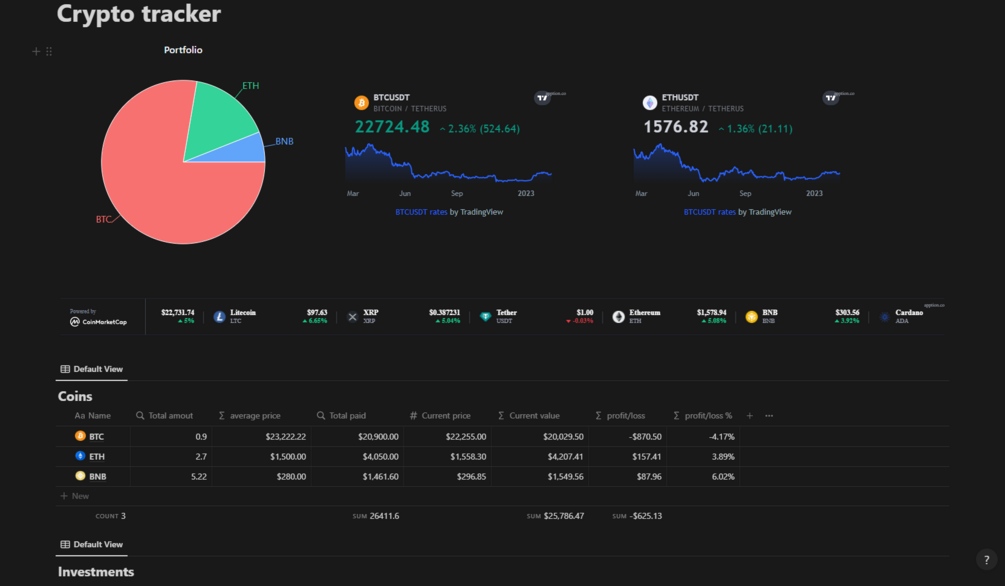Click the 3.89% profit/loss percent cell
This screenshot has width=1005, height=586.
point(703,456)
